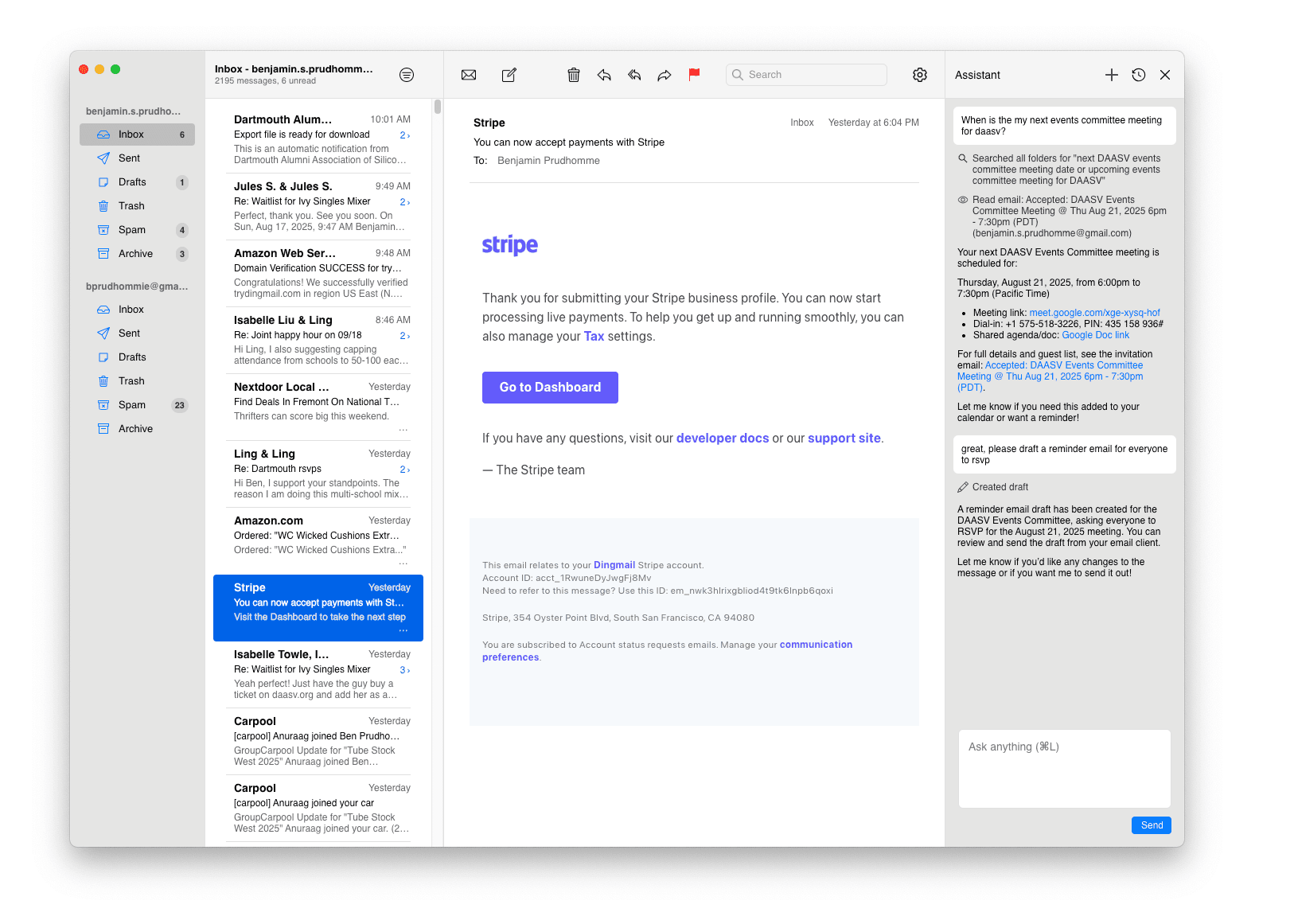Click the Read email eye step

click(1062, 216)
